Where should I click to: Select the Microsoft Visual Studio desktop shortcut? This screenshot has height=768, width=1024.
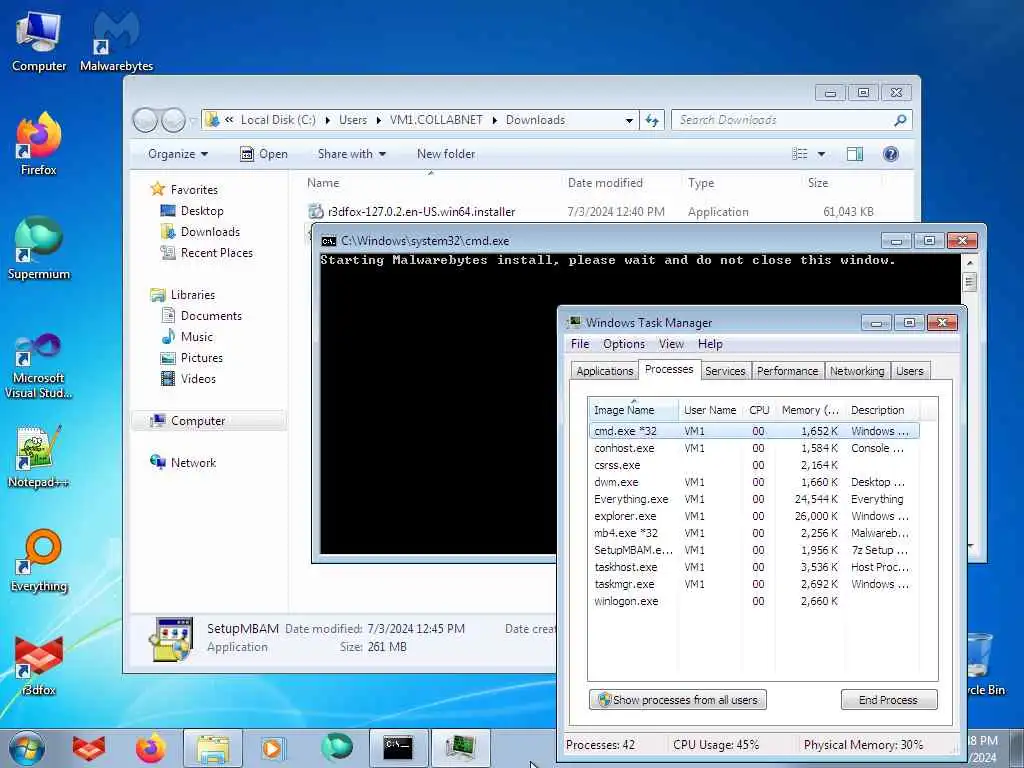pyautogui.click(x=39, y=364)
